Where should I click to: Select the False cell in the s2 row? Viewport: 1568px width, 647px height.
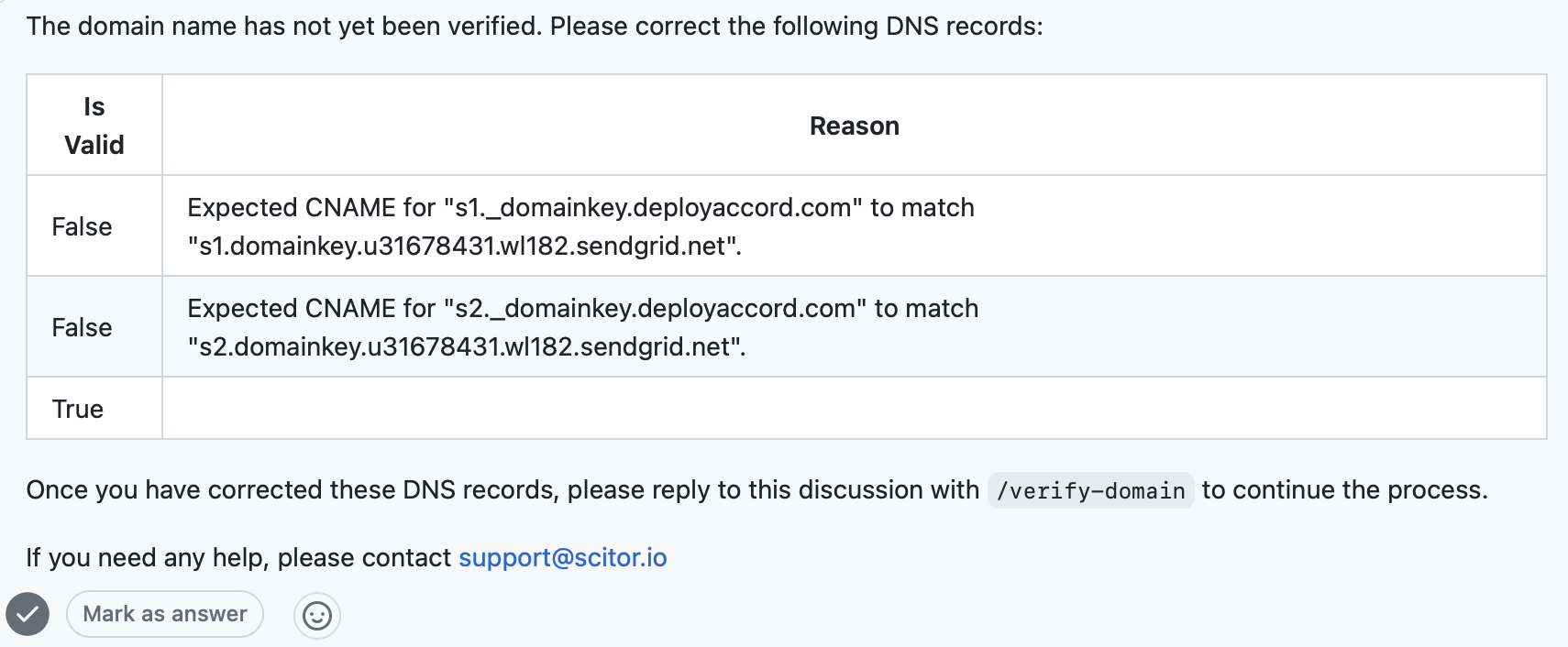click(x=82, y=327)
